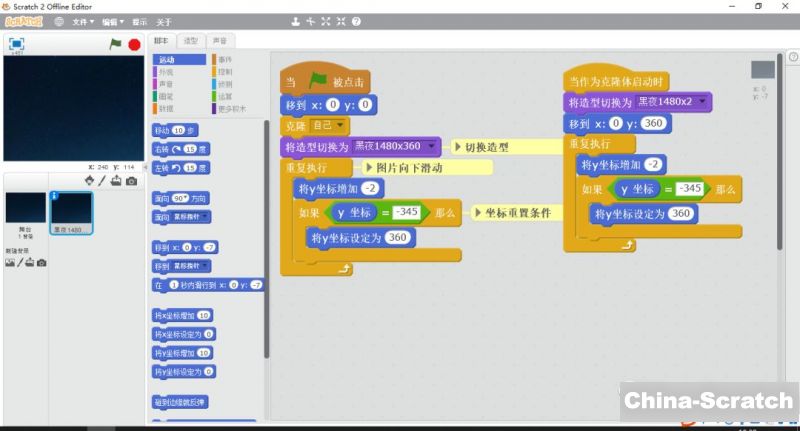Screen dimensions: 800x431
Task: Open block help with the question mark icon
Action: click(x=357, y=21)
